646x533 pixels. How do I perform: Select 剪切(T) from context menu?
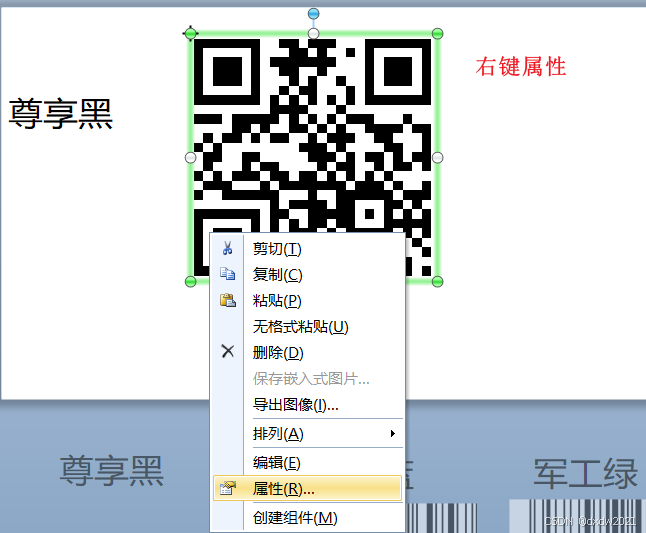coord(307,249)
